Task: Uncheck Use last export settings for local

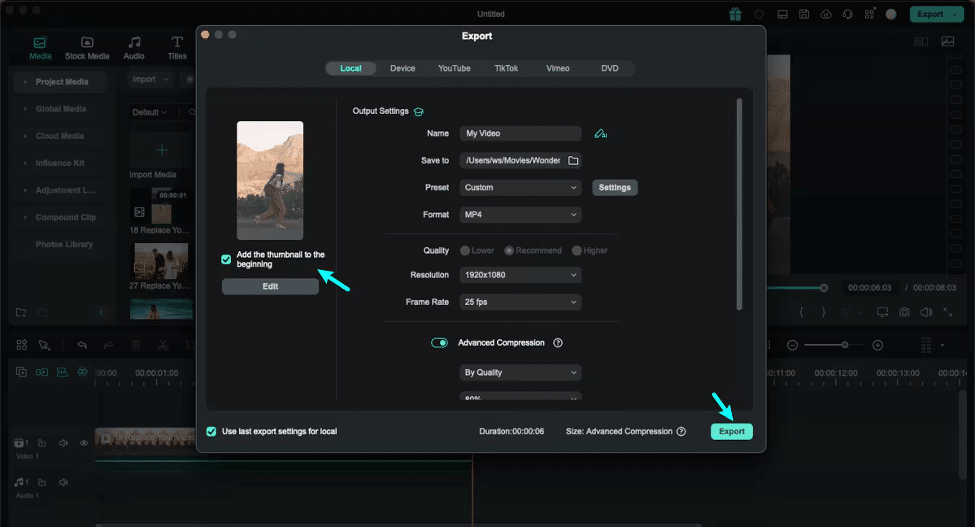Action: pyautogui.click(x=211, y=431)
